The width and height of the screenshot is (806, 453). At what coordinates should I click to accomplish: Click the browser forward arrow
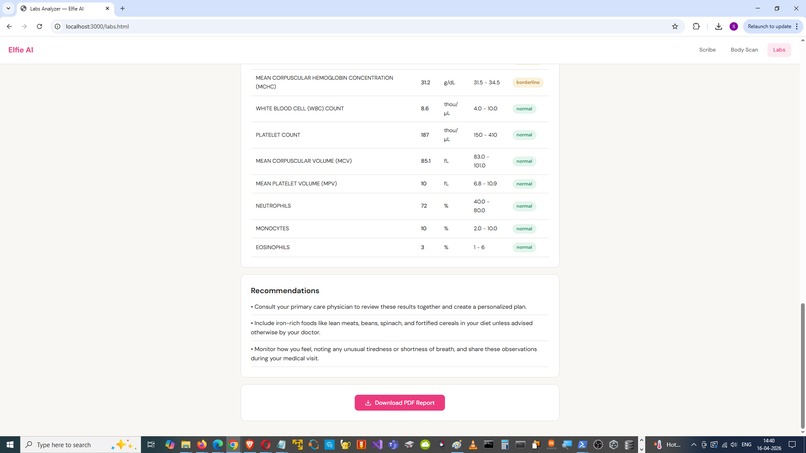point(24,26)
